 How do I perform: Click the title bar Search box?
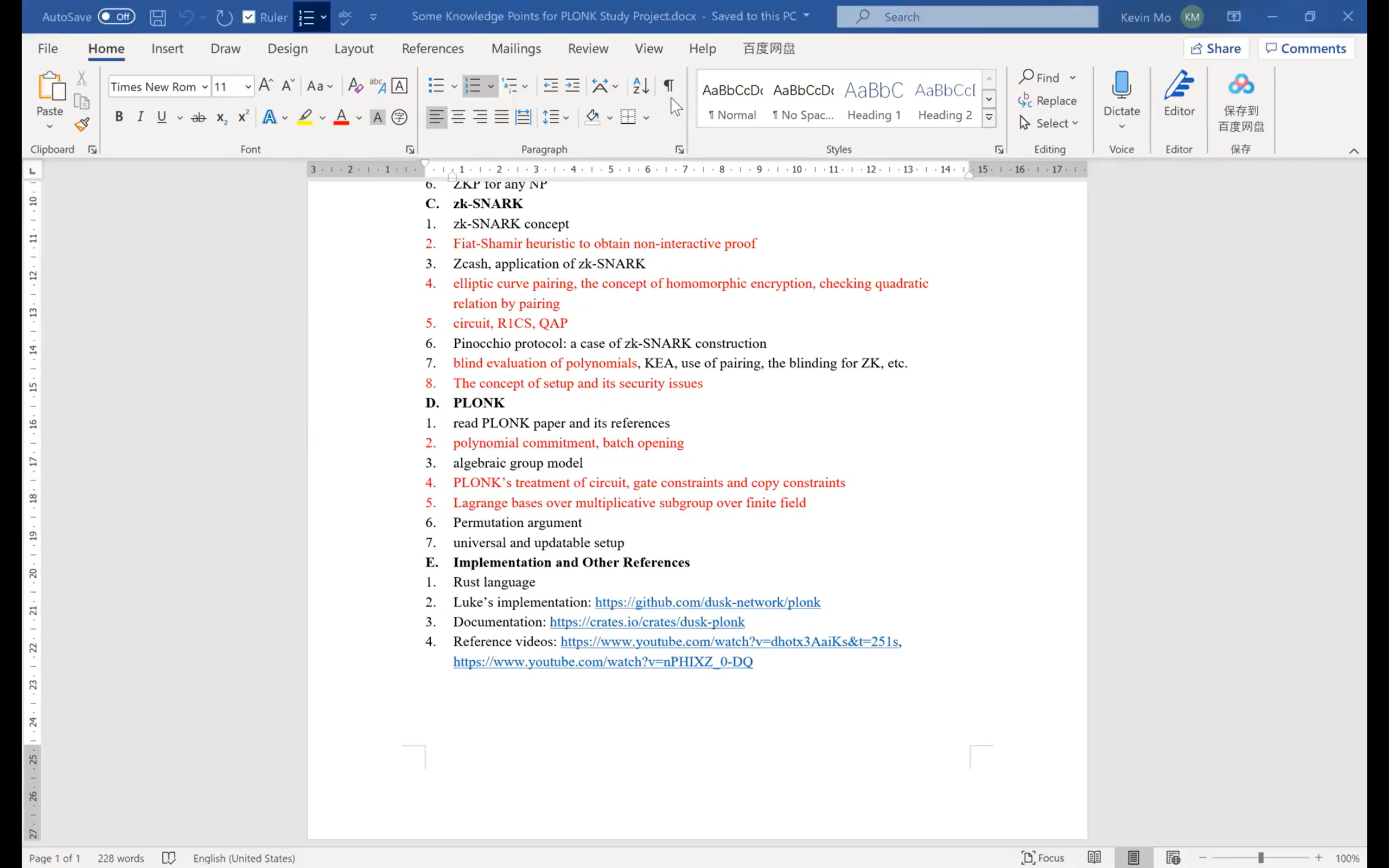(x=967, y=17)
